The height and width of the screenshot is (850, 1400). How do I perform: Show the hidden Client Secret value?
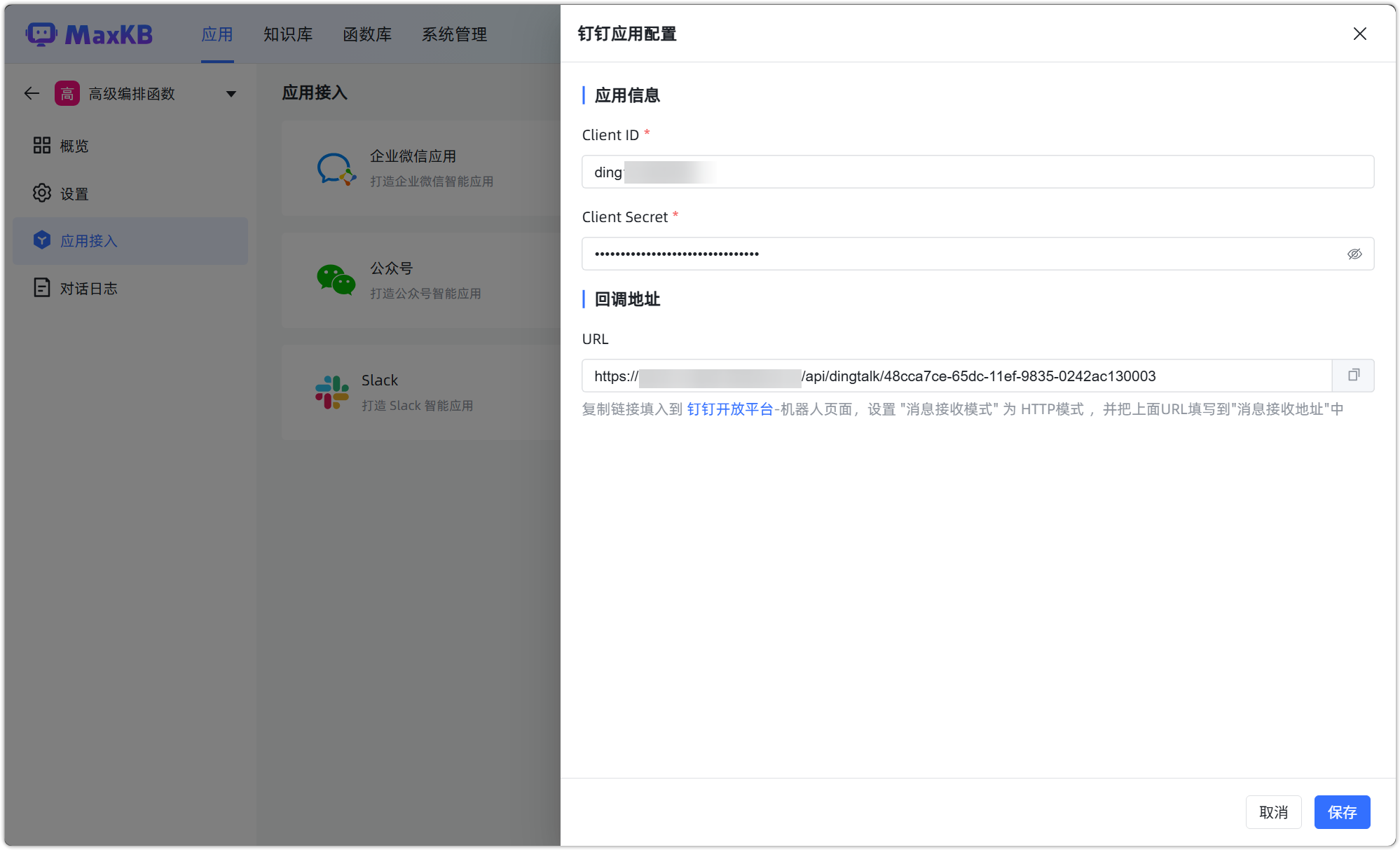coord(1355,254)
